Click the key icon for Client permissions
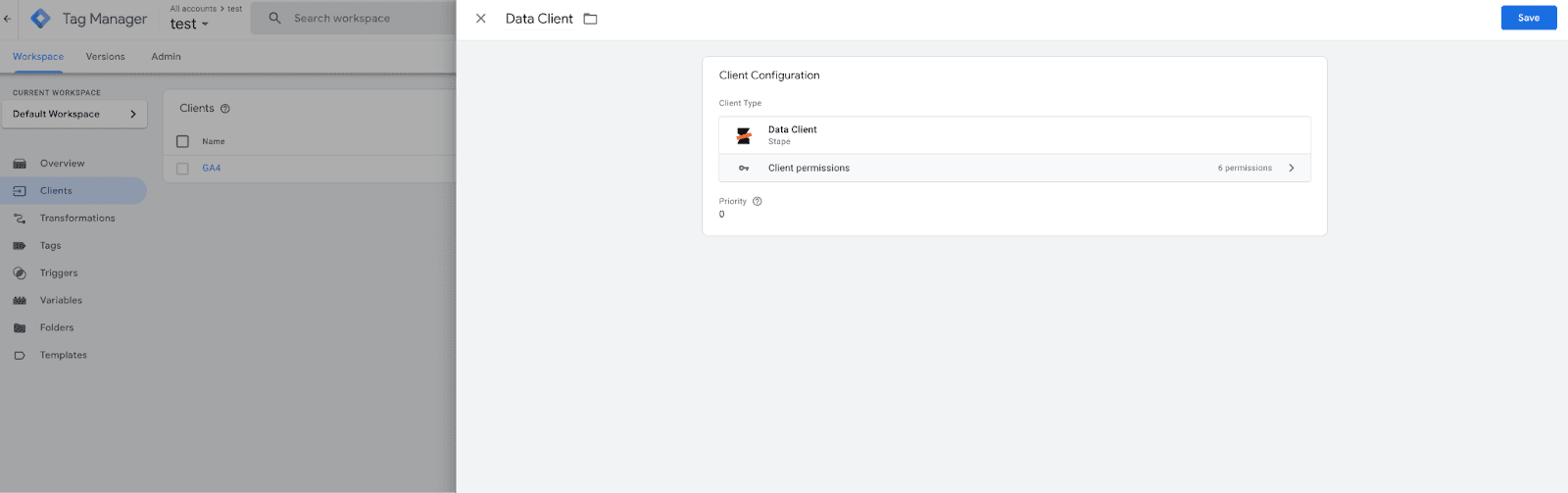Image resolution: width=1568 pixels, height=493 pixels. click(744, 169)
